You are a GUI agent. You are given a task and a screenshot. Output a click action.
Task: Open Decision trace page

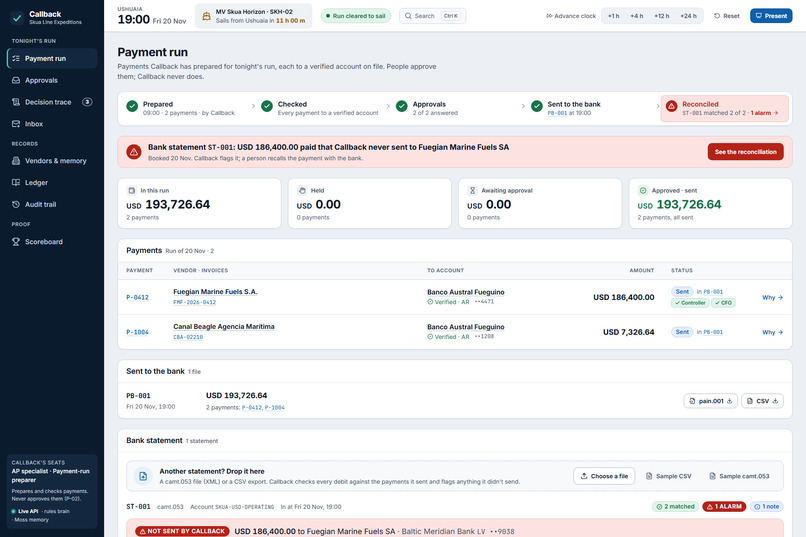point(52,102)
